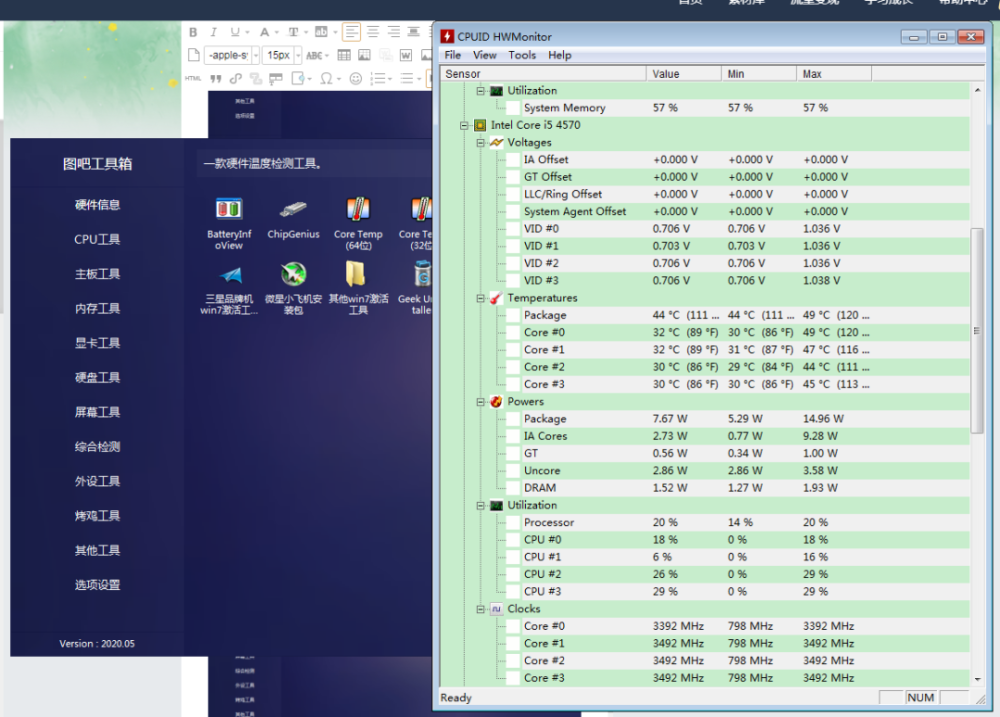Insert emoticon using the smiley icon
The image size is (1000, 717).
click(x=354, y=78)
